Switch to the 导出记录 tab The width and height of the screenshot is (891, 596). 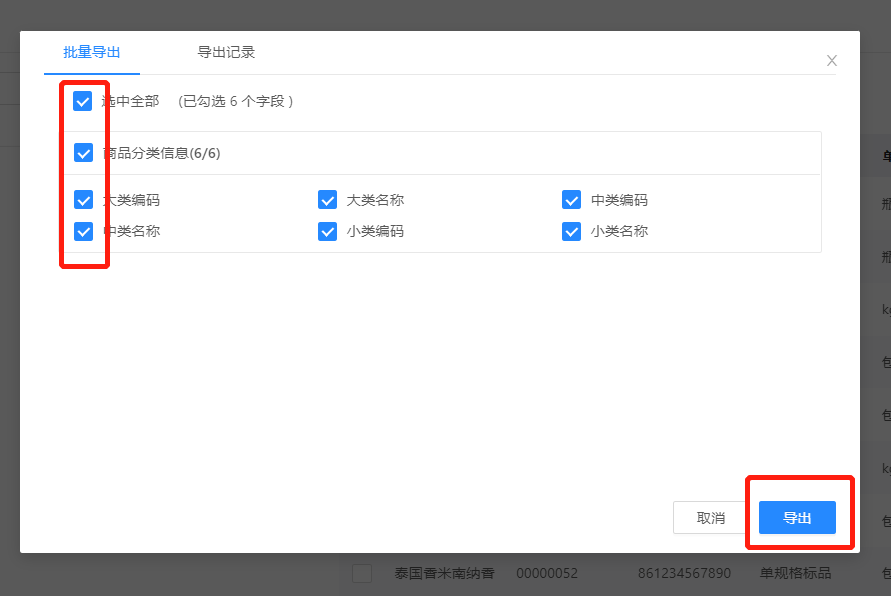click(x=226, y=52)
